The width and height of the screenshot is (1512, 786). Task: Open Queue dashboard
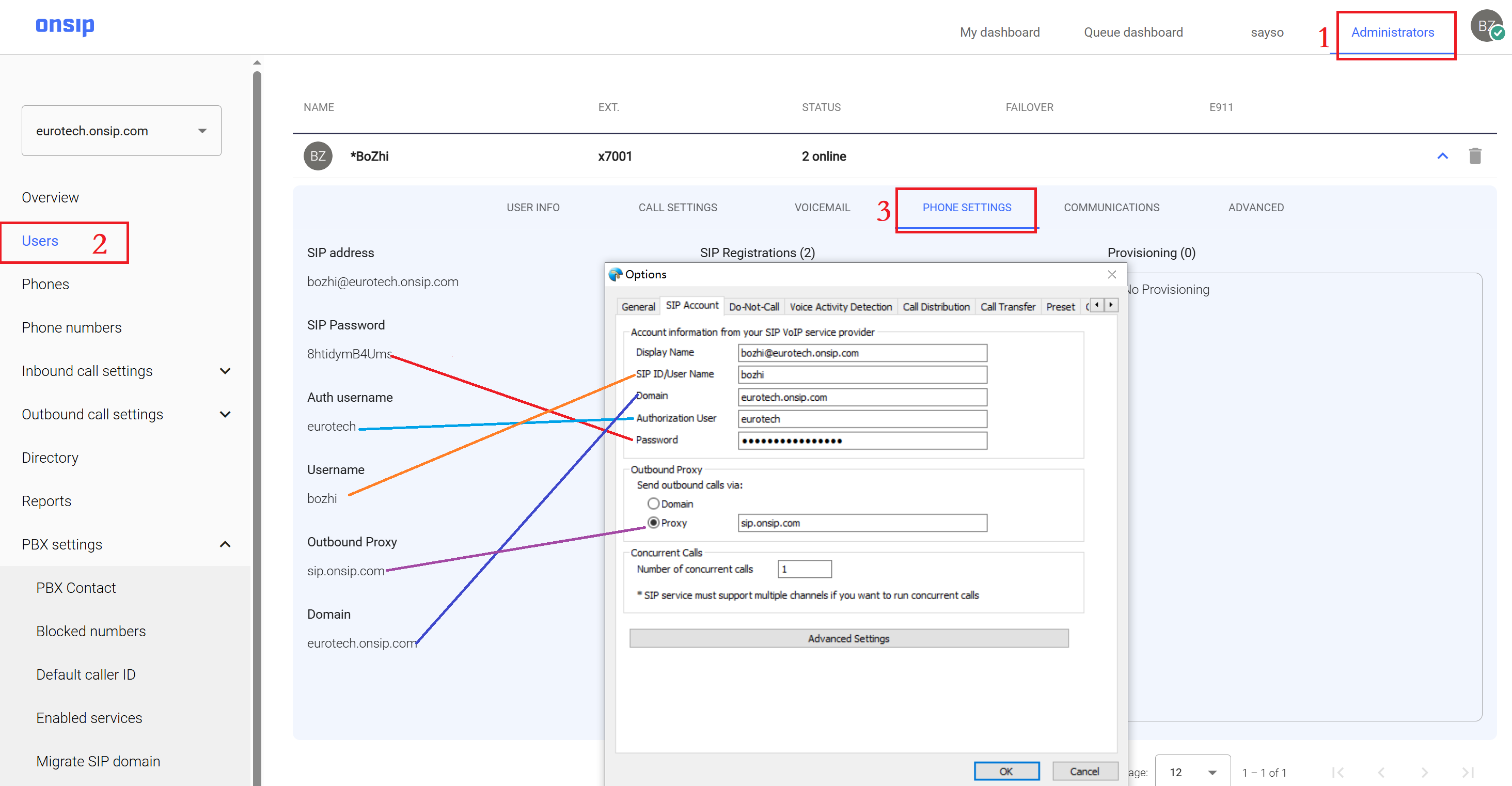(x=1133, y=33)
